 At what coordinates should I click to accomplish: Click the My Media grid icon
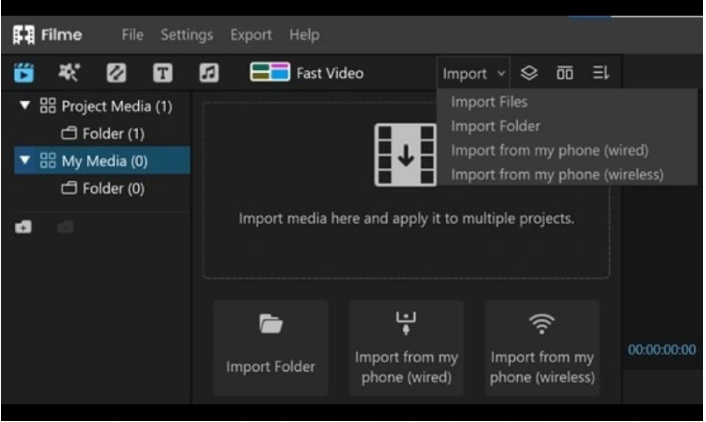48,160
